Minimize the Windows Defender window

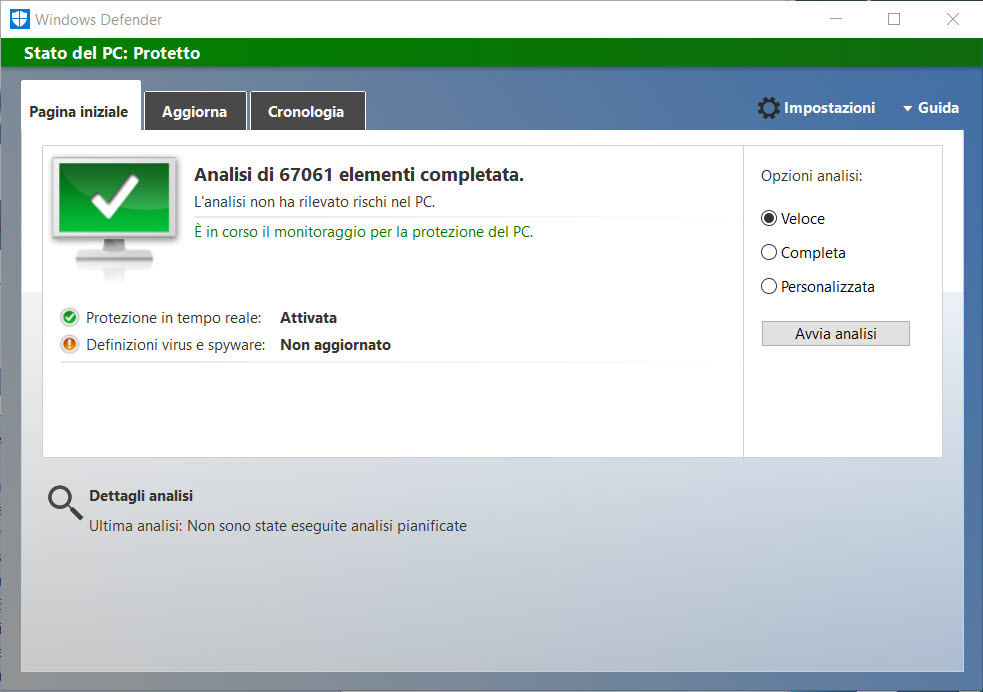836,19
